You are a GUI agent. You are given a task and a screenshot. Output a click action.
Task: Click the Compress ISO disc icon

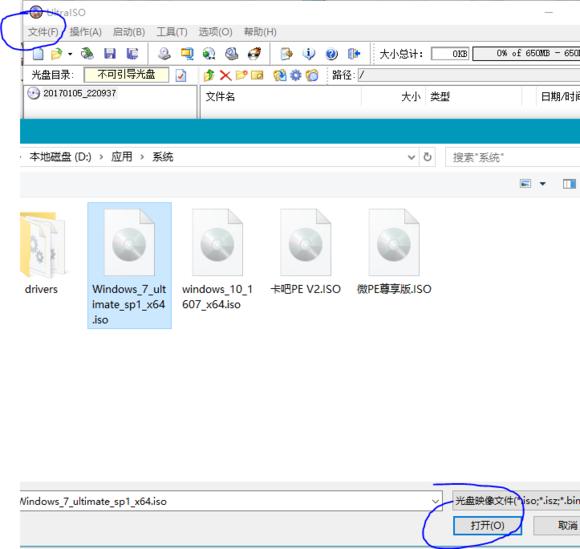point(209,54)
